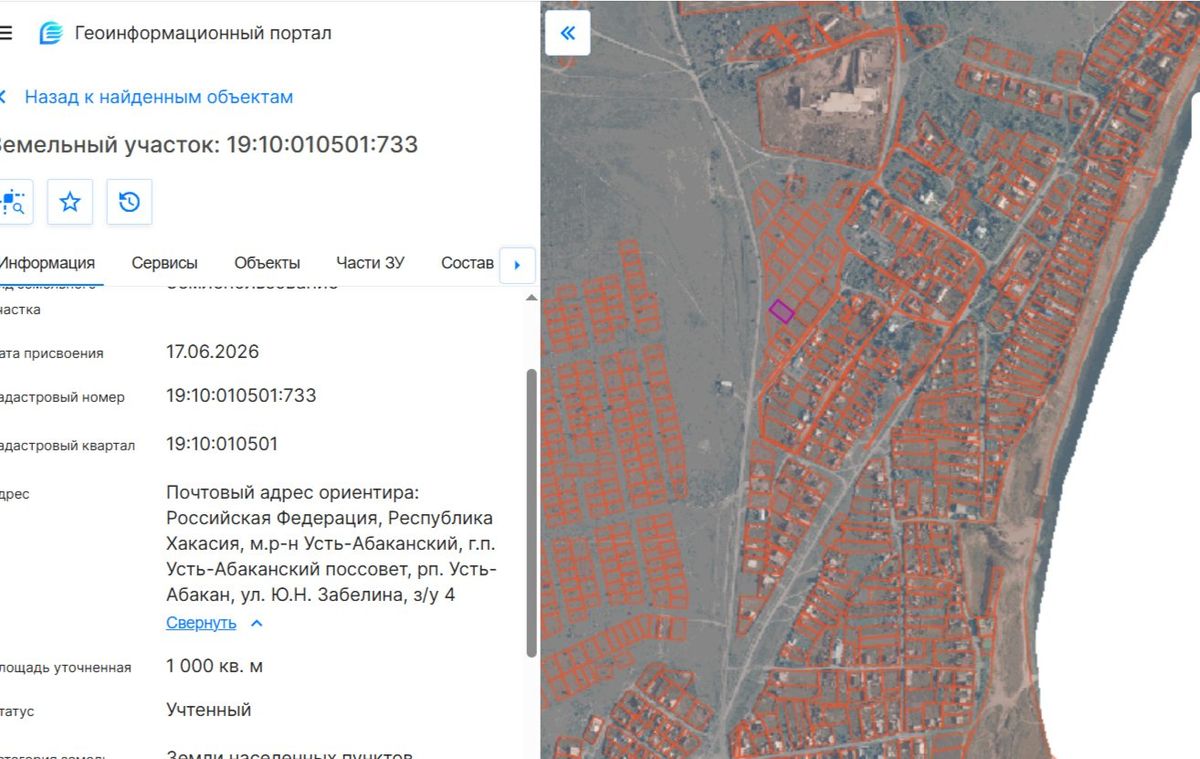Click the Геоинформационный портал logo icon

(x=50, y=33)
